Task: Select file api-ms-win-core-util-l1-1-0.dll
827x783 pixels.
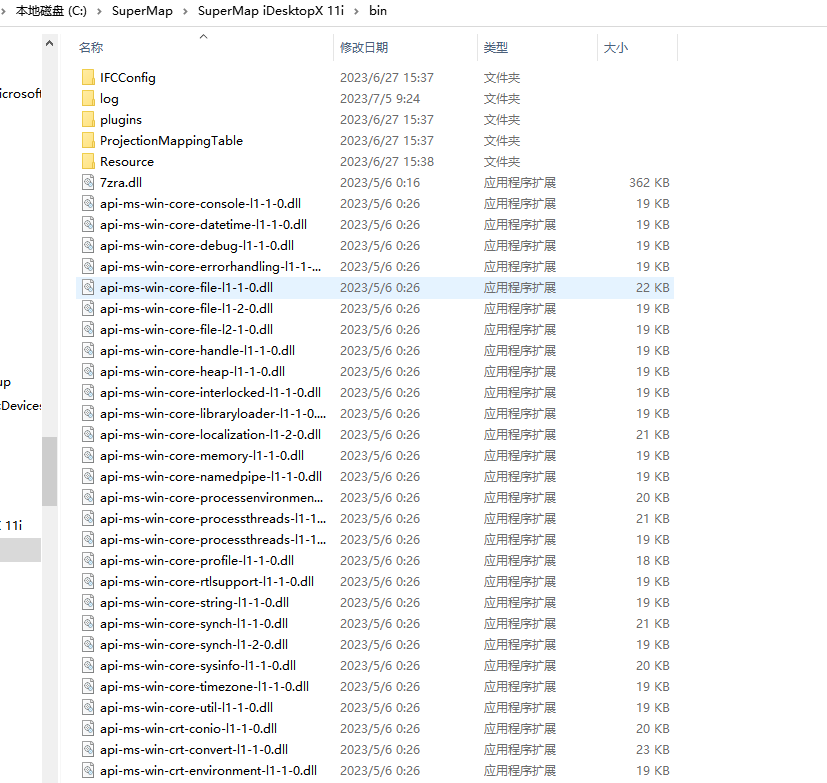Action: 374,708
